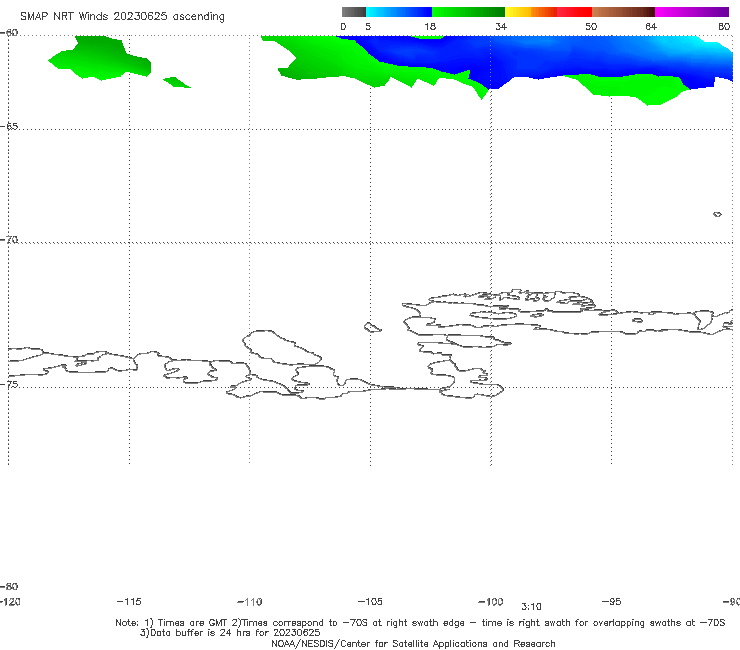Click the 'Data buffer is 24 hrs' note line
This screenshot has height=650, width=740.
pos(230,633)
